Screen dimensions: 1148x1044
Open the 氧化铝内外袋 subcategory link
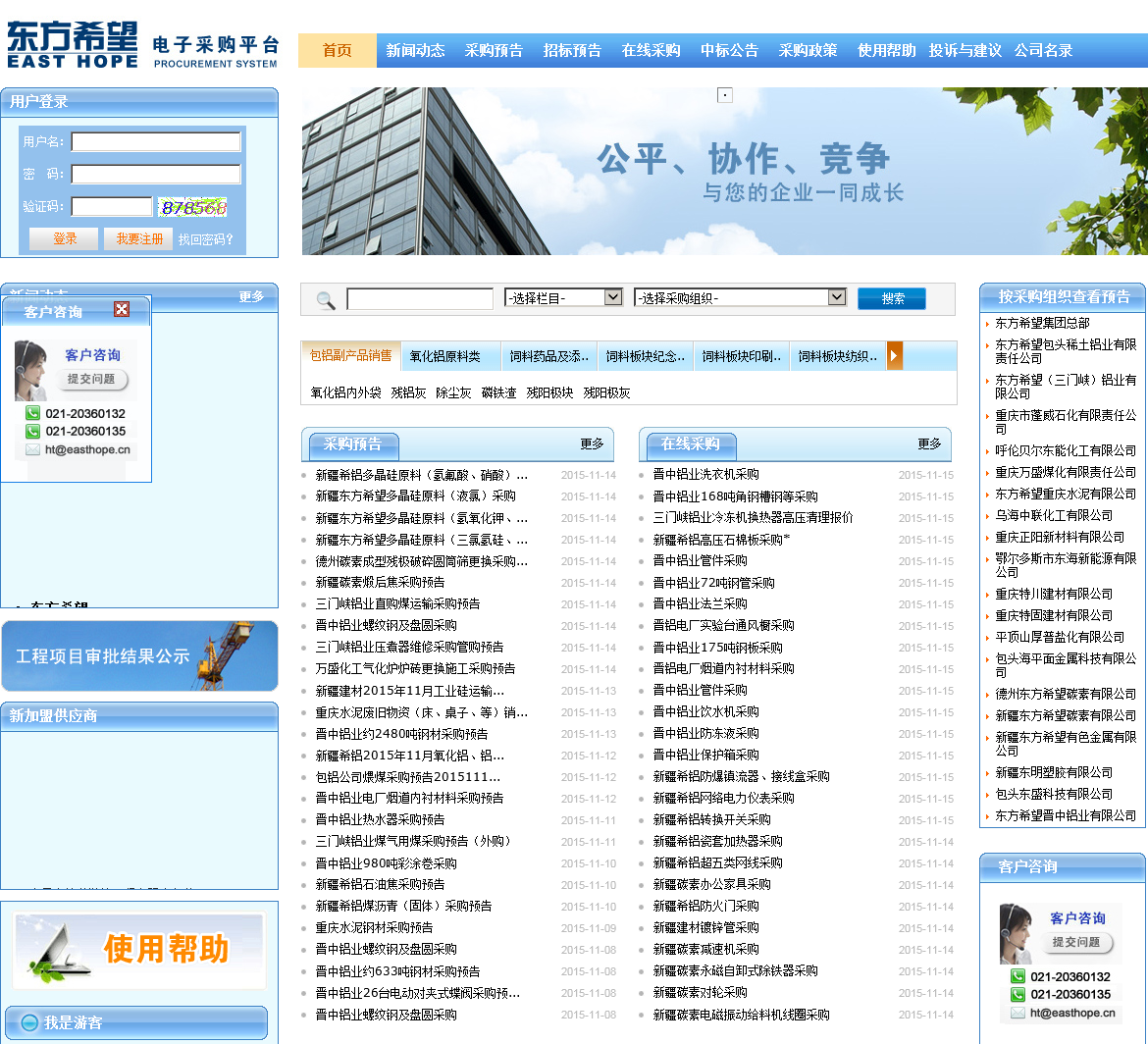coord(345,392)
